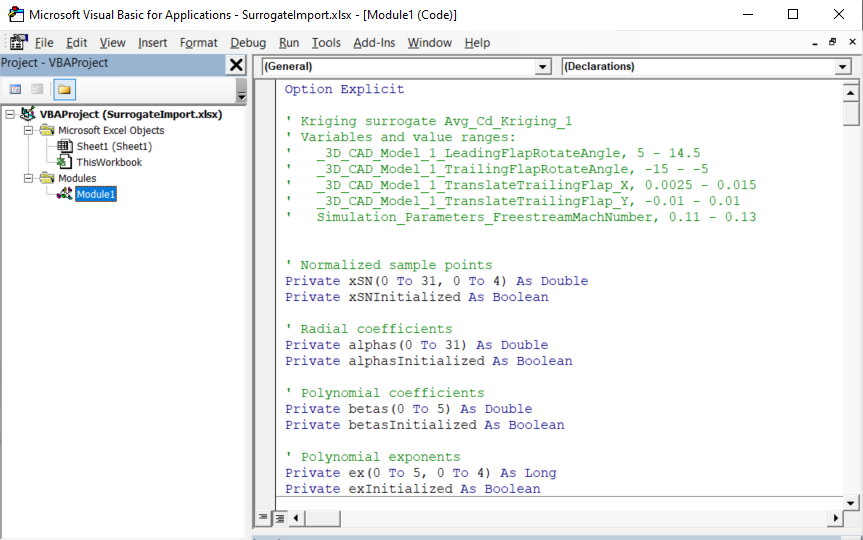Close the Project Explorer panel
Viewport: 863px width, 540px height.
(x=236, y=65)
